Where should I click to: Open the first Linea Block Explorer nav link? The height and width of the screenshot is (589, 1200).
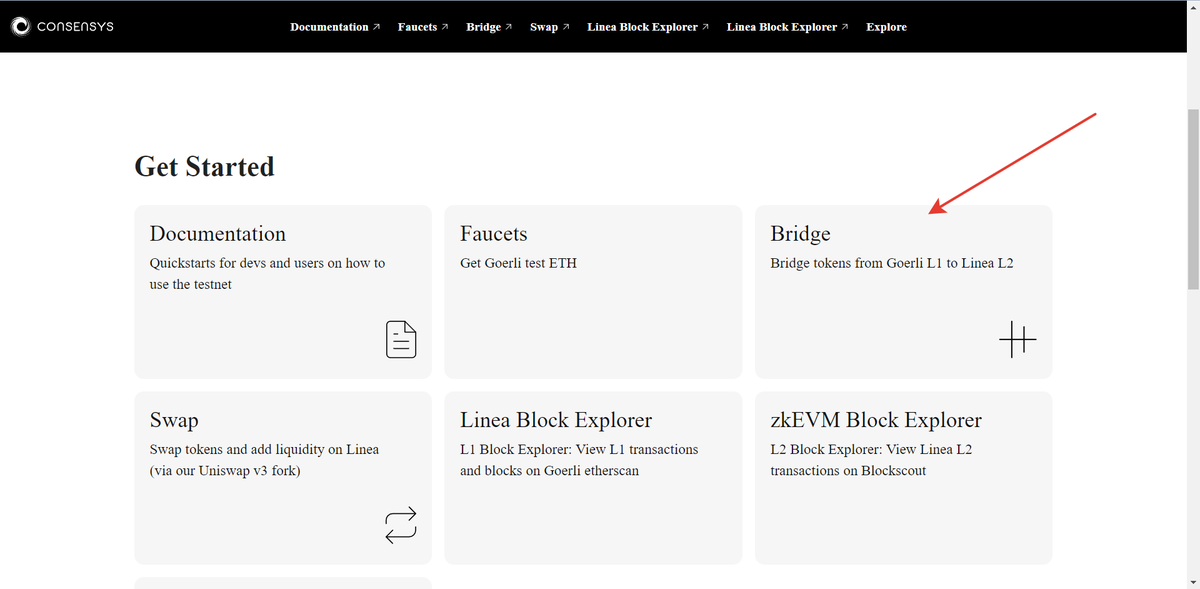point(648,27)
